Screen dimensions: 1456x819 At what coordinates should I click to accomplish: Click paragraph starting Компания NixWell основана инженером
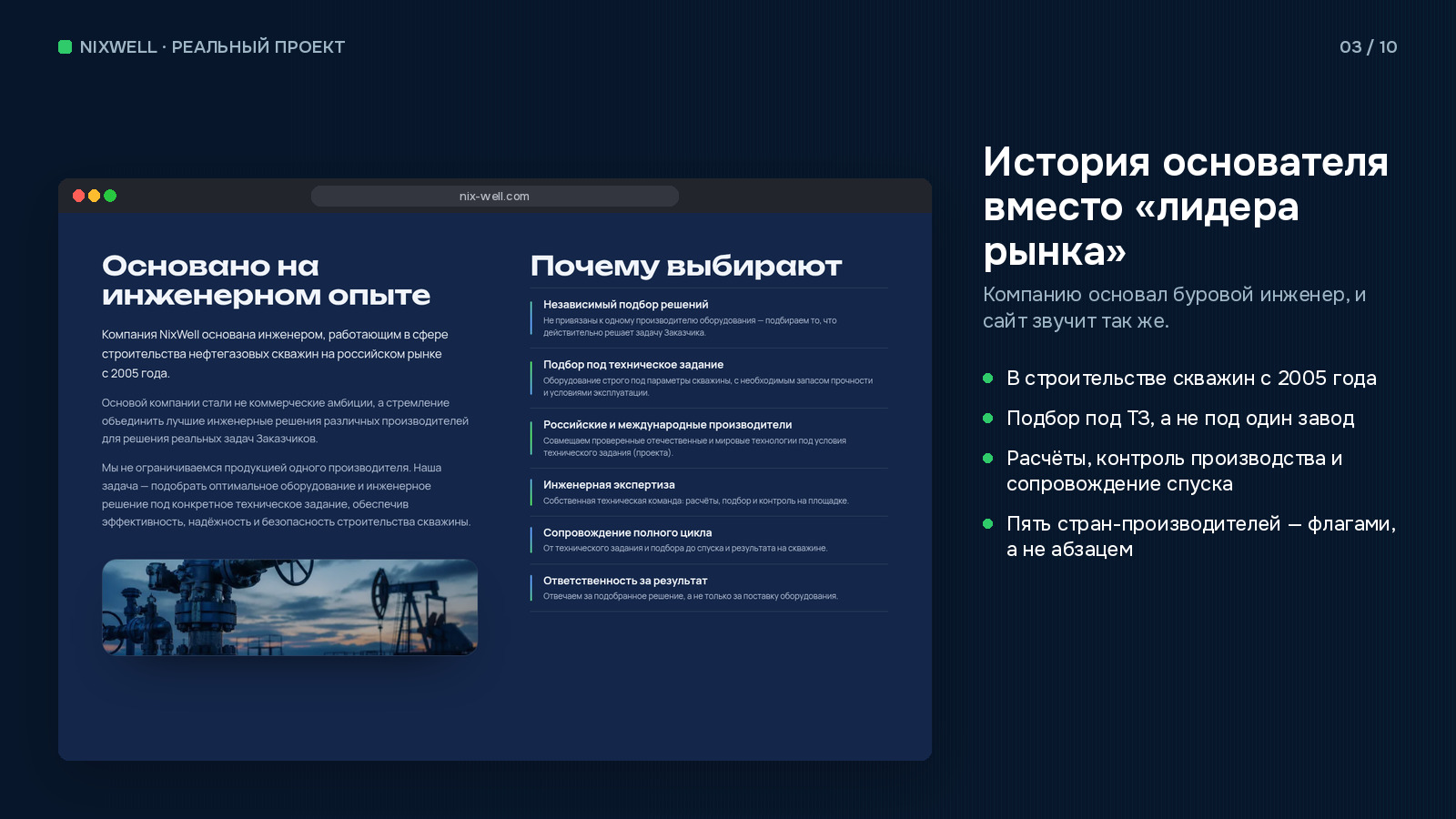(275, 354)
